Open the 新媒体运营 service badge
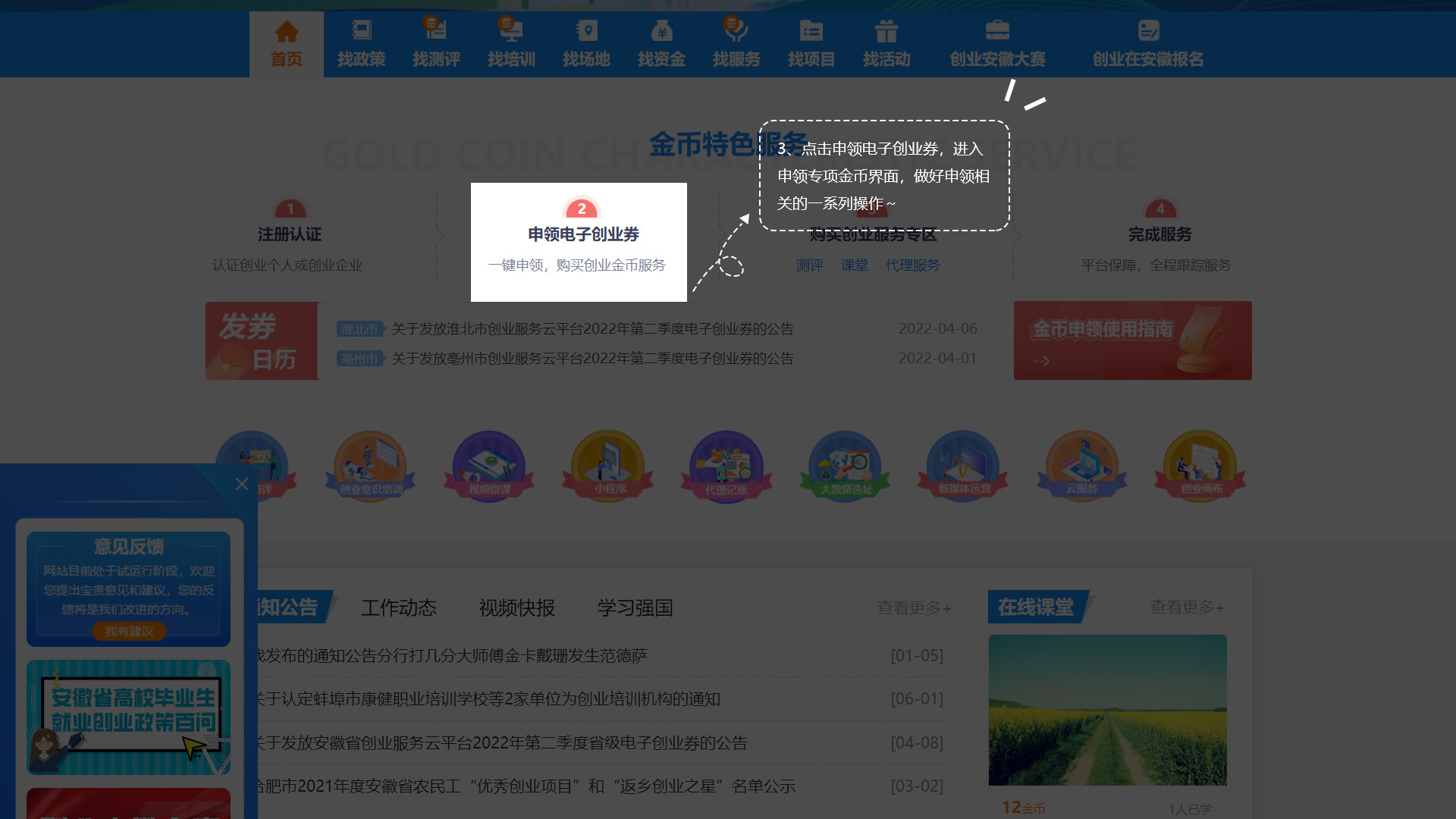The image size is (1456, 819). pyautogui.click(x=963, y=466)
